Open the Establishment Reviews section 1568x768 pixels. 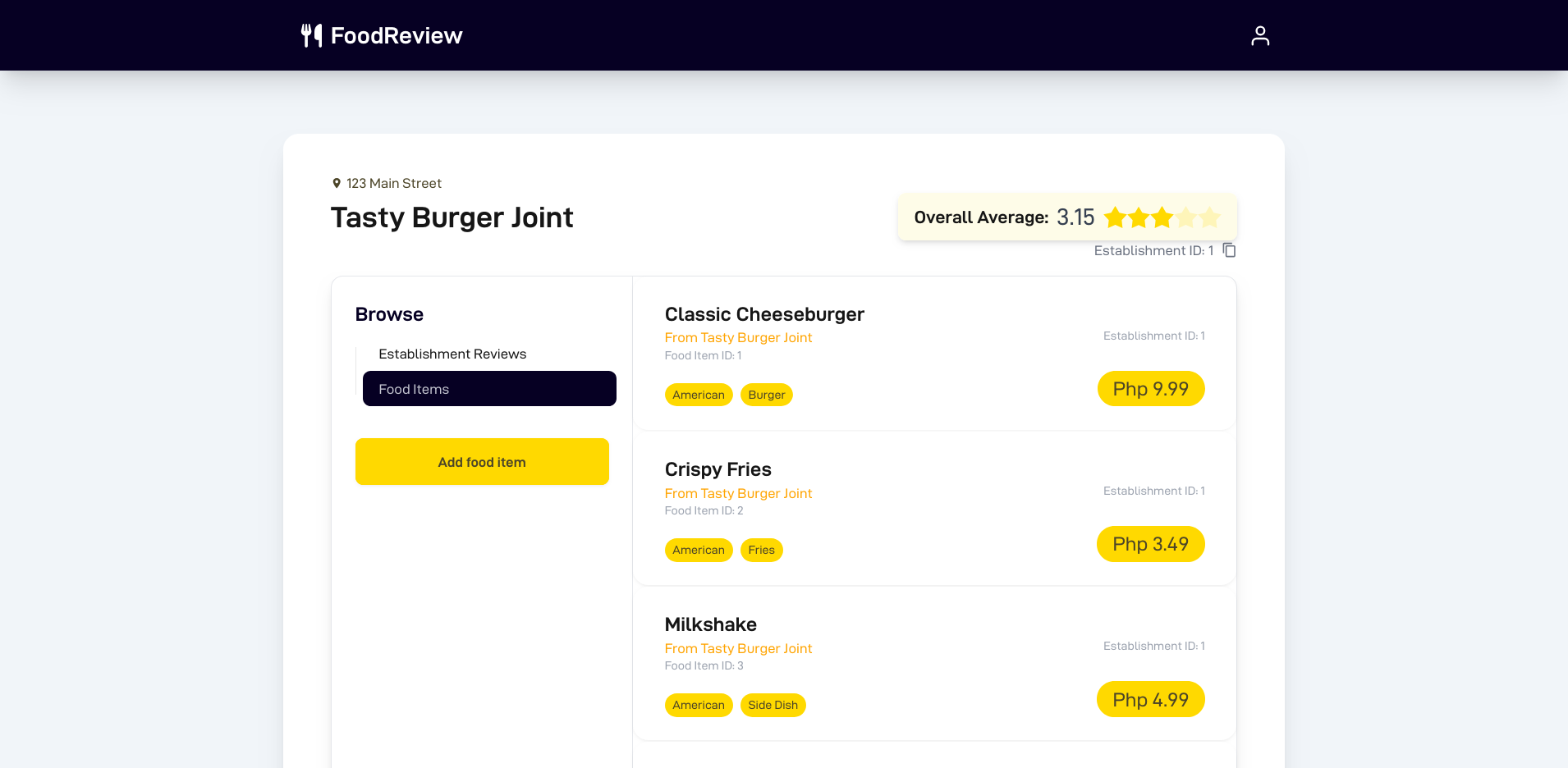coord(452,354)
